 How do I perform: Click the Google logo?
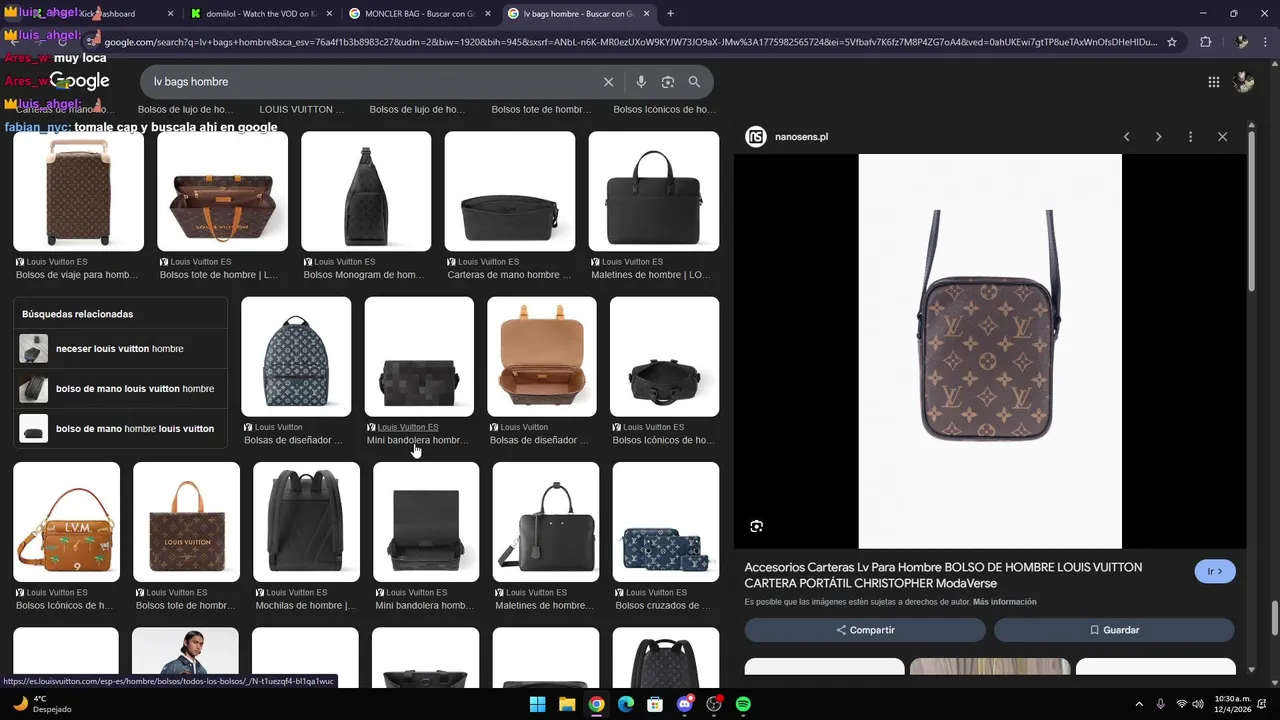(79, 81)
